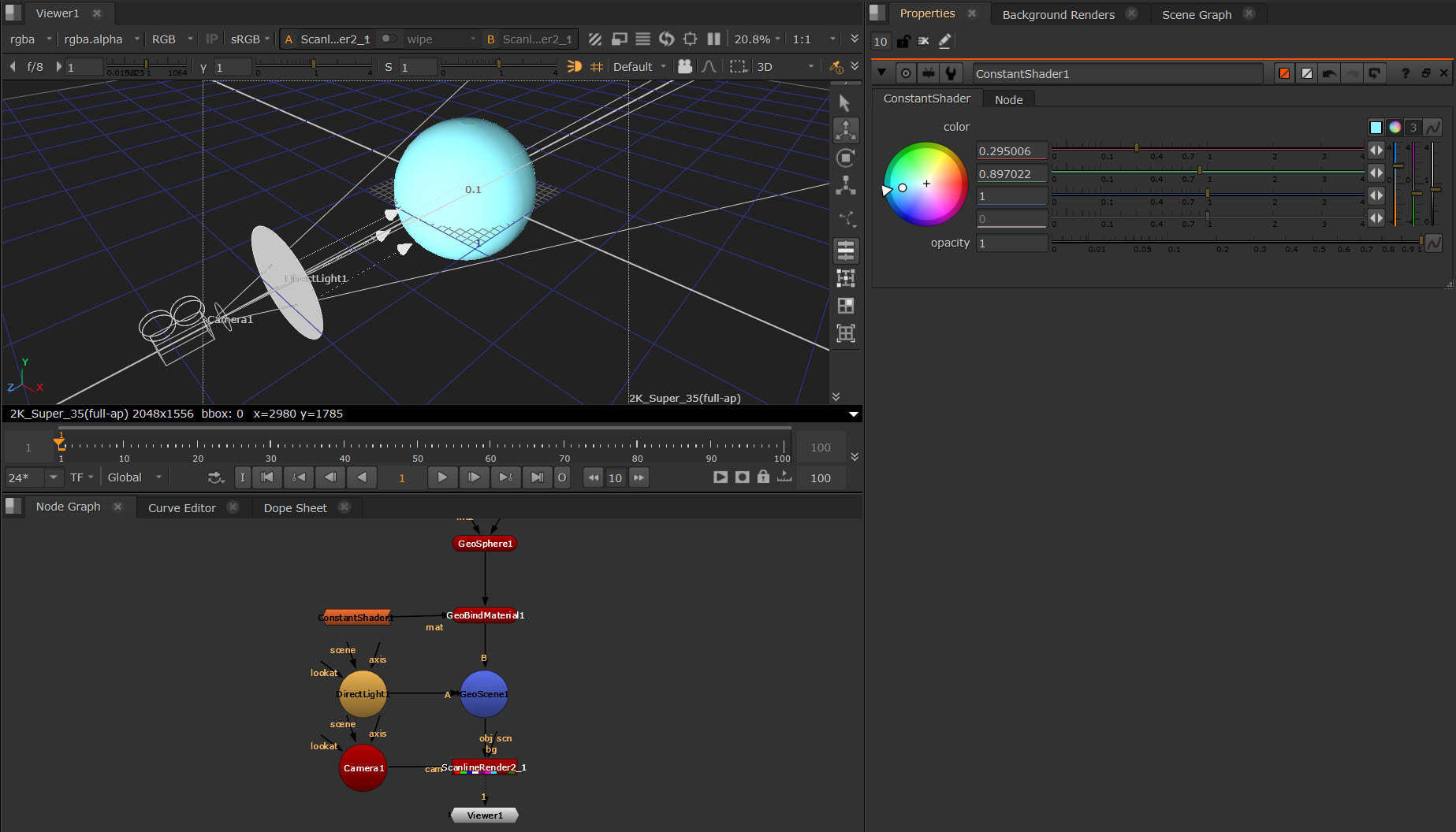Viewport: 1456px width, 832px height.
Task: Select the 3D rotate tool
Action: pos(845,158)
